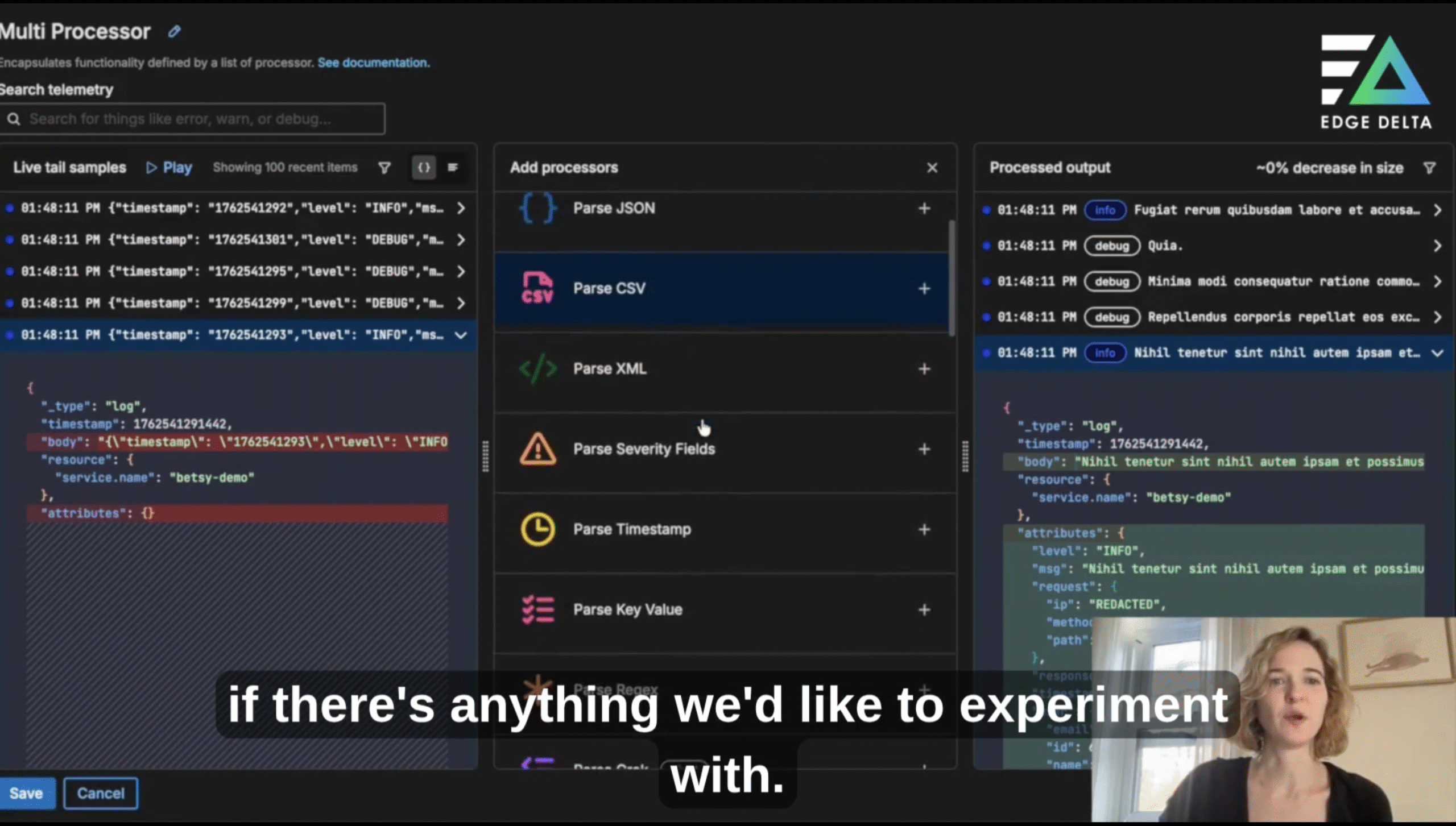Click the pencil edit icon beside Multi Processor
The image size is (1456, 826).
(175, 31)
